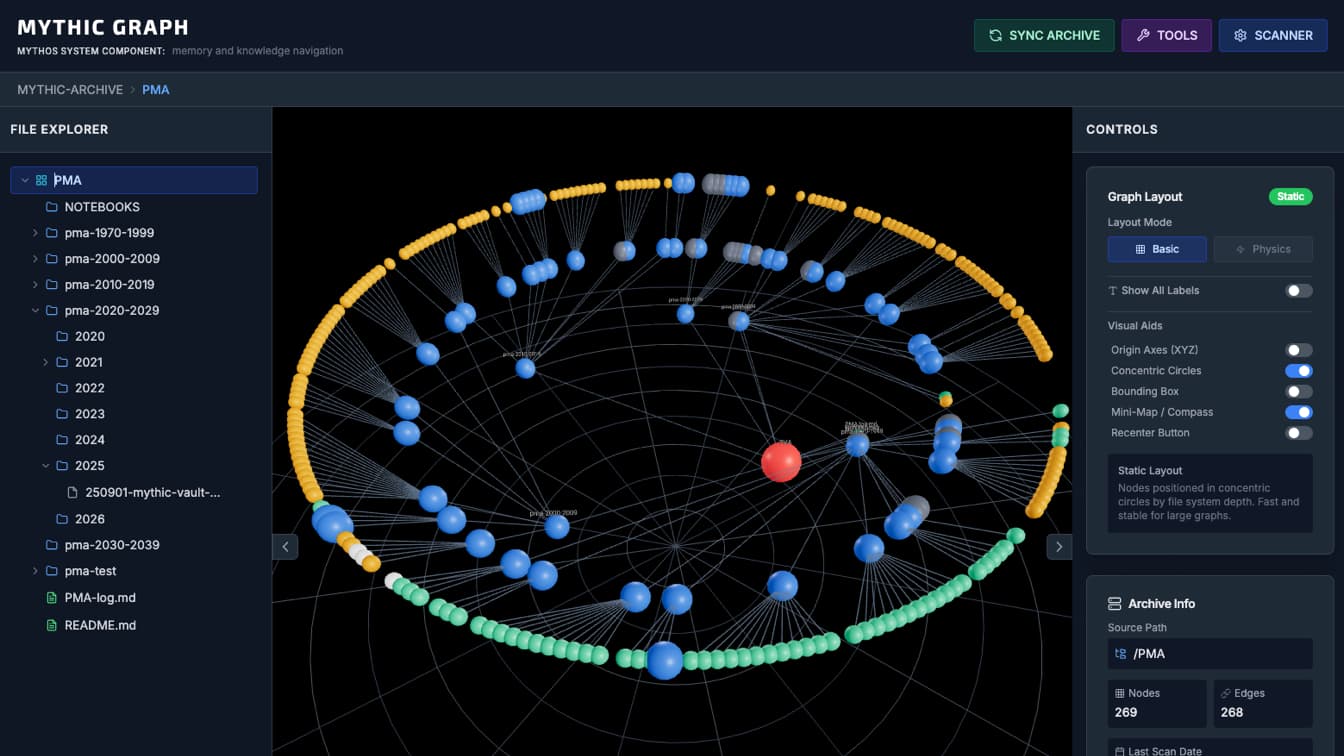Click the Edges value 268
The height and width of the screenshot is (756, 1344).
click(x=1232, y=713)
